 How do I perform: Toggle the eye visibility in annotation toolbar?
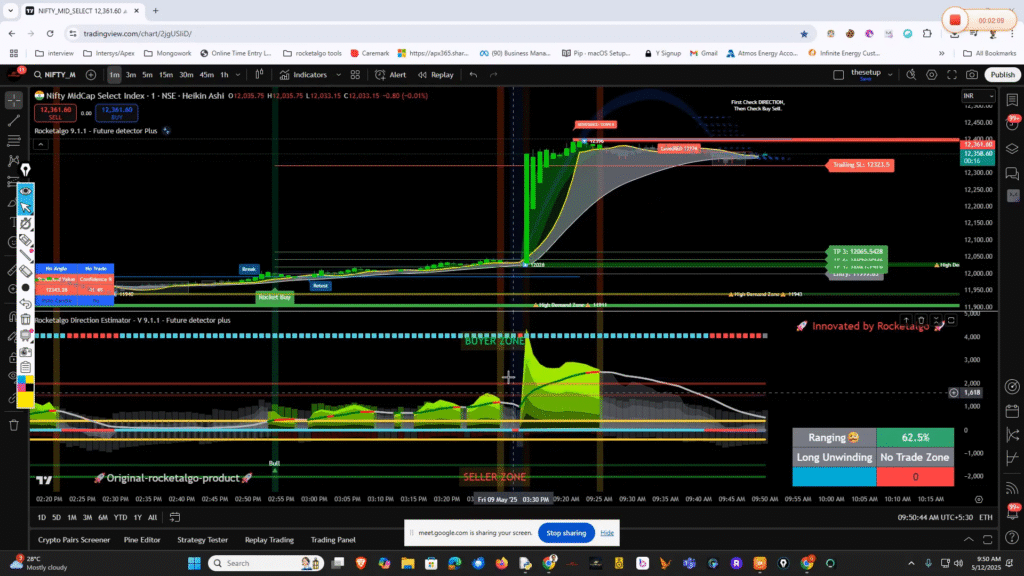26,189
